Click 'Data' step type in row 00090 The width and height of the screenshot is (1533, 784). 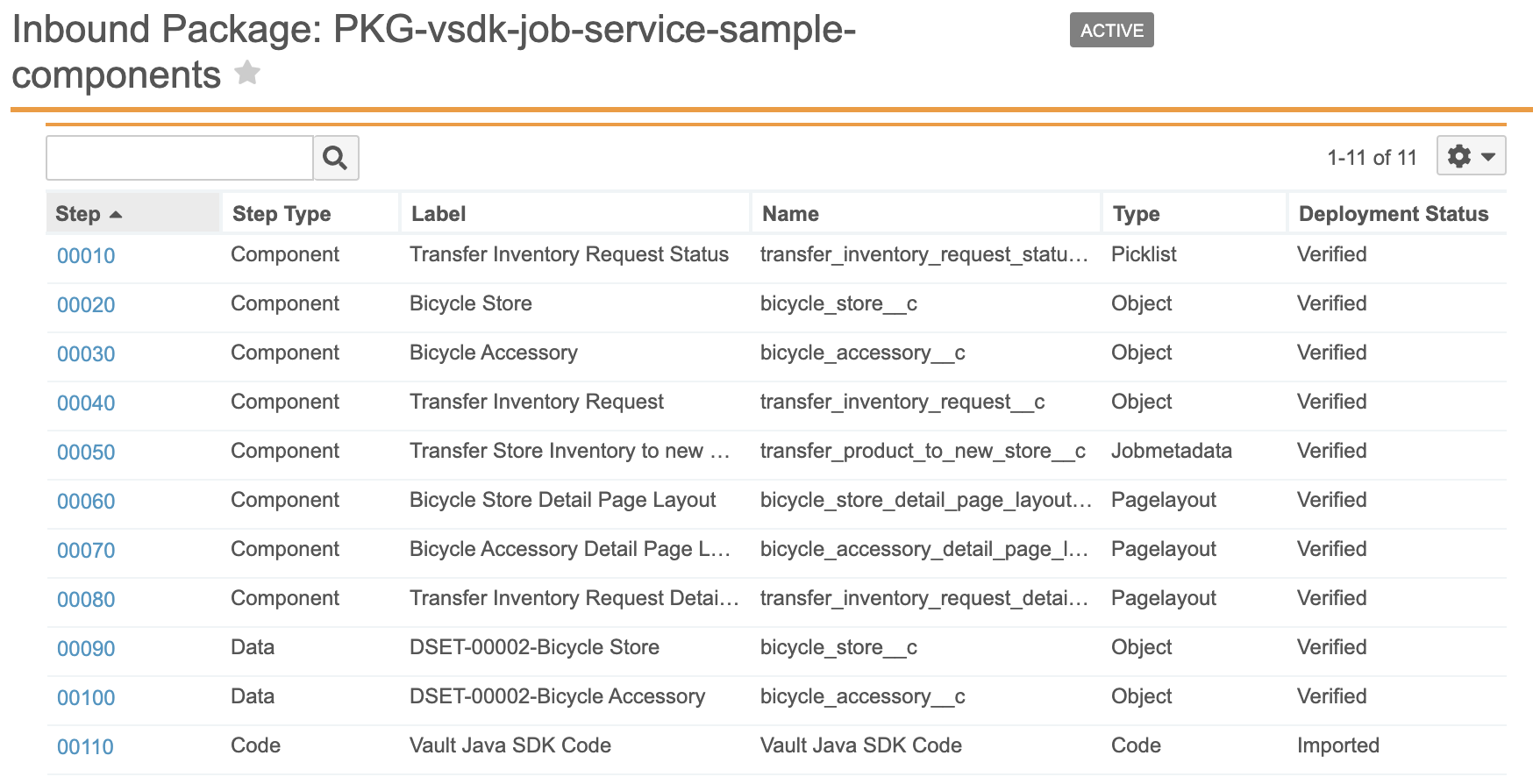click(253, 647)
